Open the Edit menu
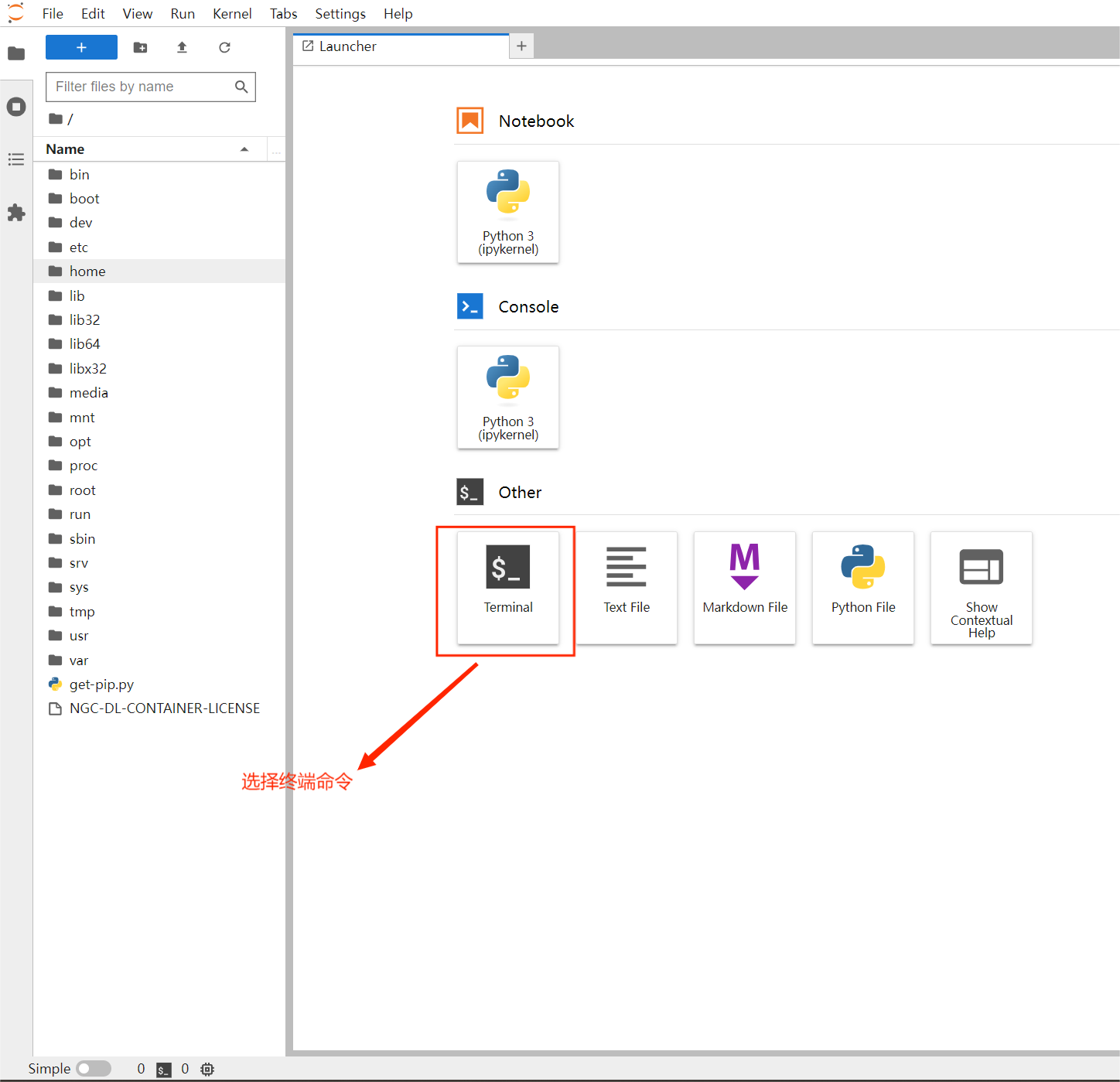 93,14
